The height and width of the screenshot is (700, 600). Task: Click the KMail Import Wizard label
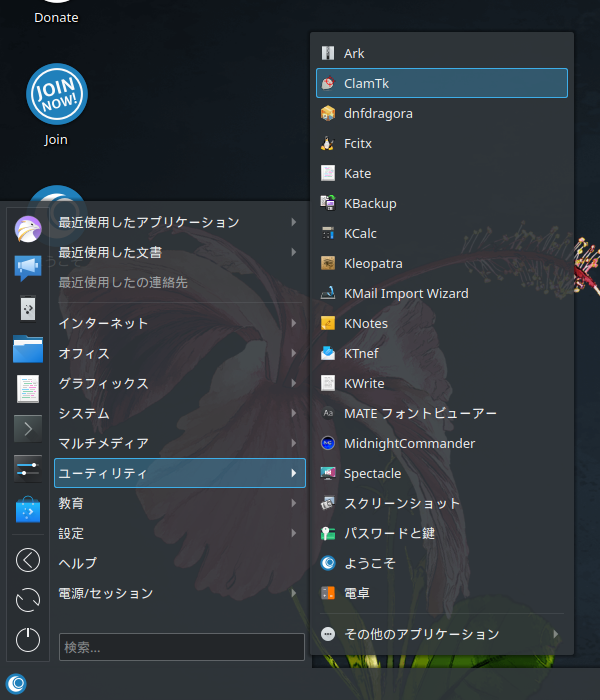coord(406,293)
